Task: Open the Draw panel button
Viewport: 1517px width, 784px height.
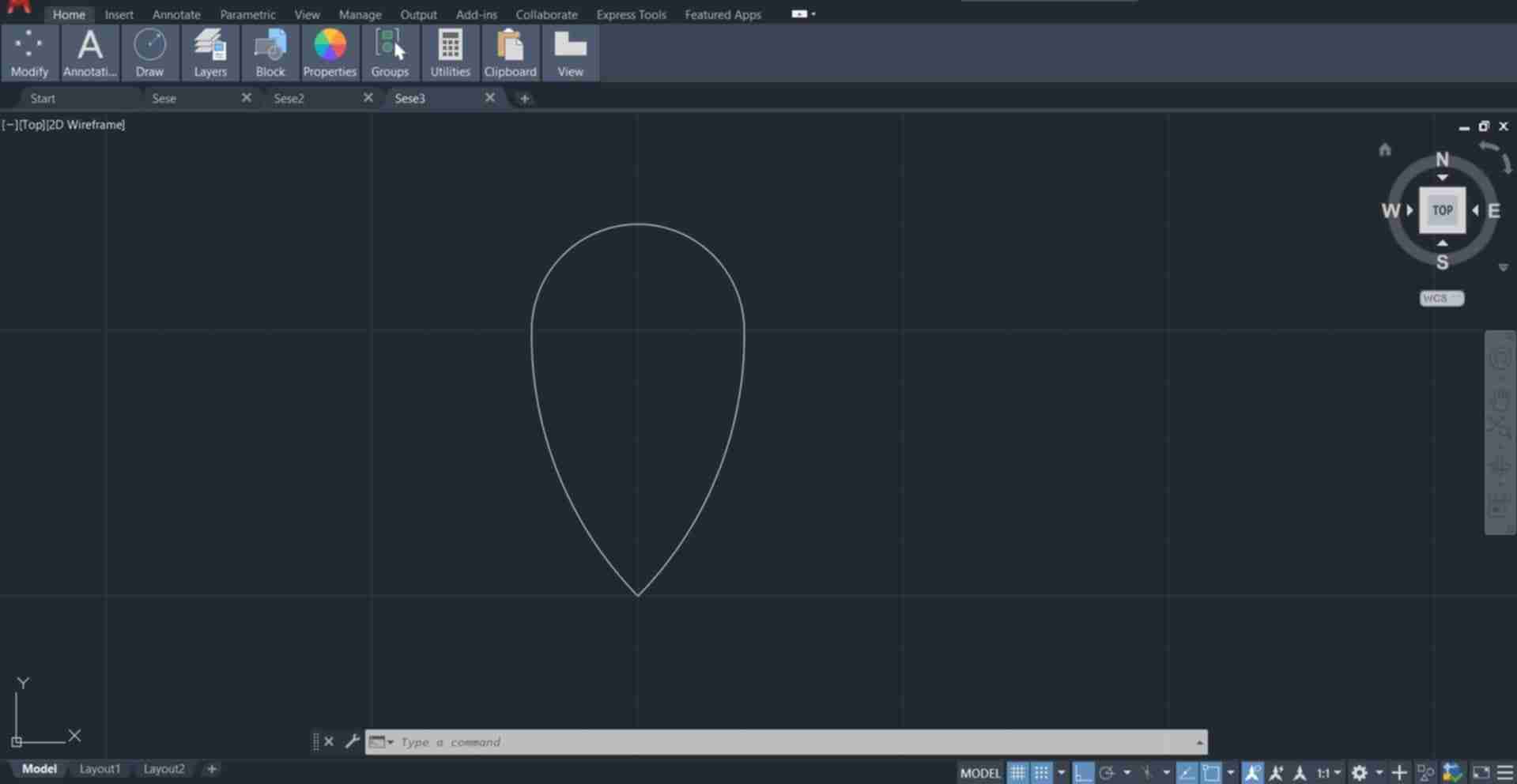Action: coord(149,53)
